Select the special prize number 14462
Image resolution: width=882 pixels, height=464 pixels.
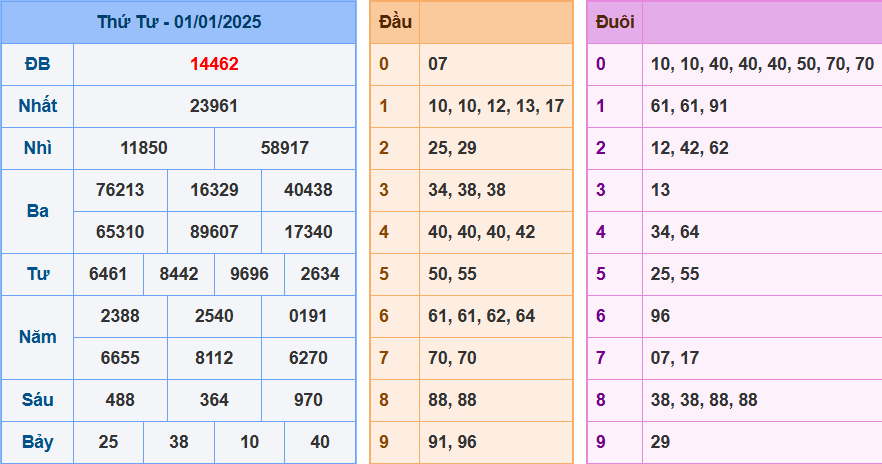click(214, 64)
